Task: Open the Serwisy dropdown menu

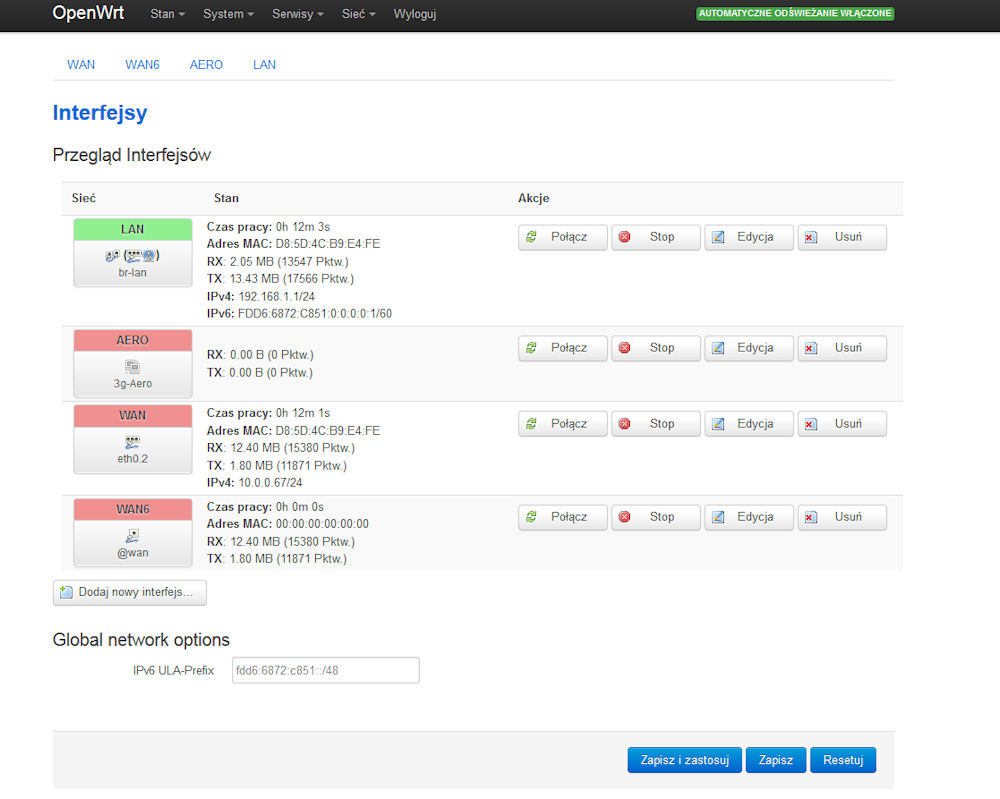Action: [298, 15]
